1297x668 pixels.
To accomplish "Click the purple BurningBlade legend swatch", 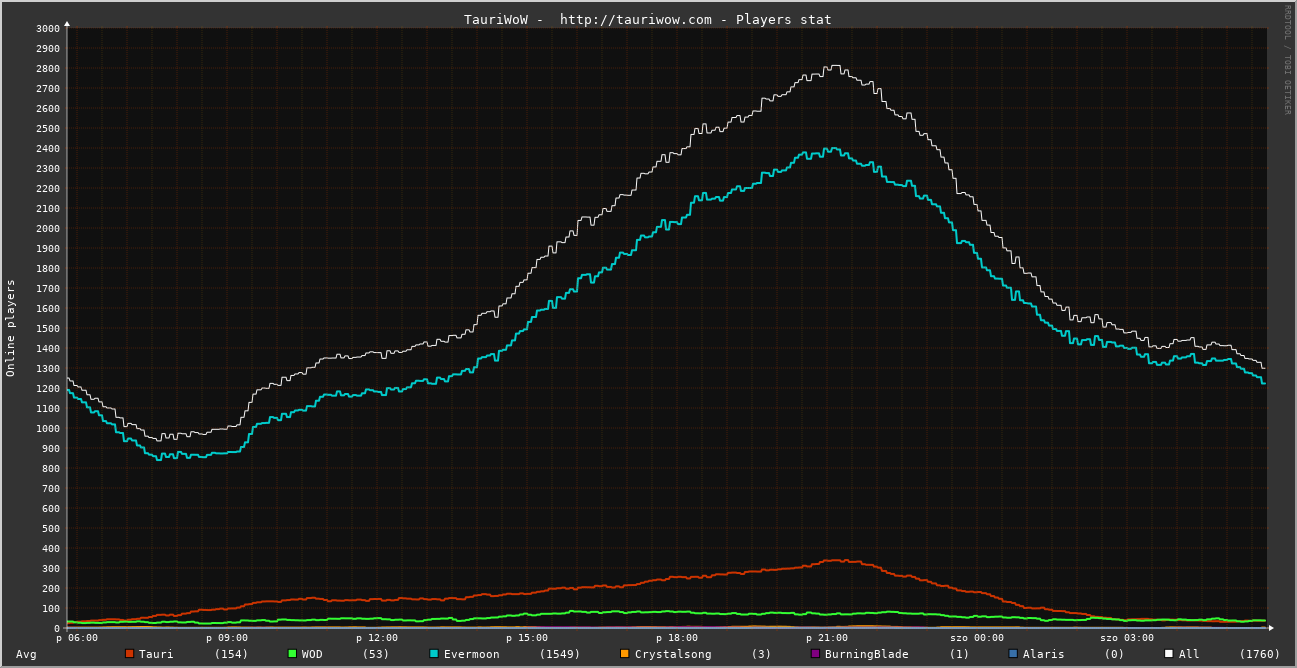I will pos(815,654).
